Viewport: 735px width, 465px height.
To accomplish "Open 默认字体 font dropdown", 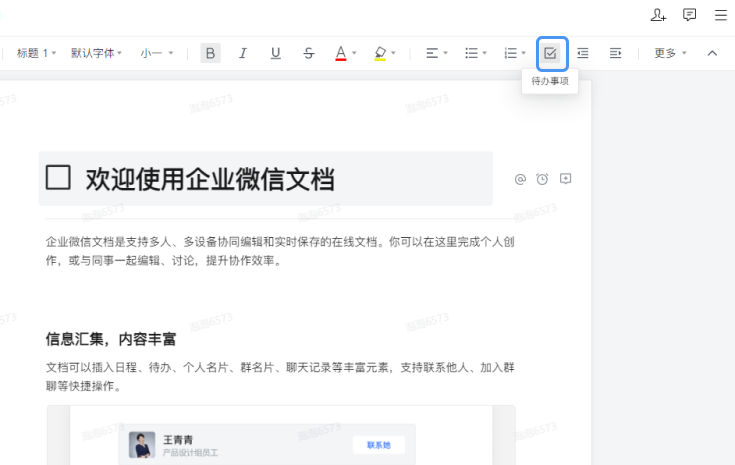I will pos(96,53).
